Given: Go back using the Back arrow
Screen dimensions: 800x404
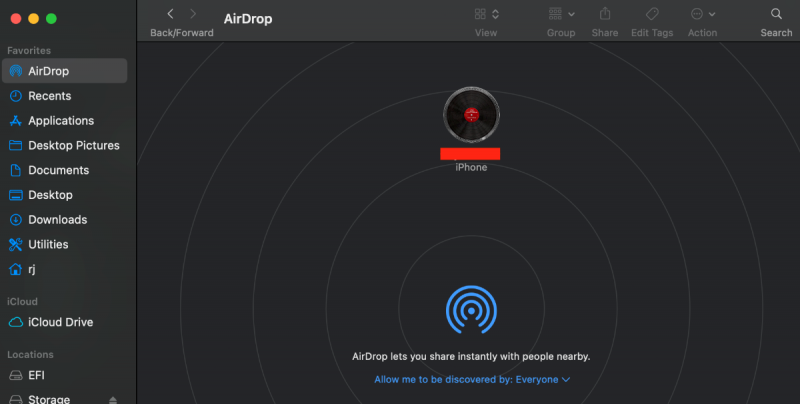Looking at the screenshot, I should click(170, 14).
